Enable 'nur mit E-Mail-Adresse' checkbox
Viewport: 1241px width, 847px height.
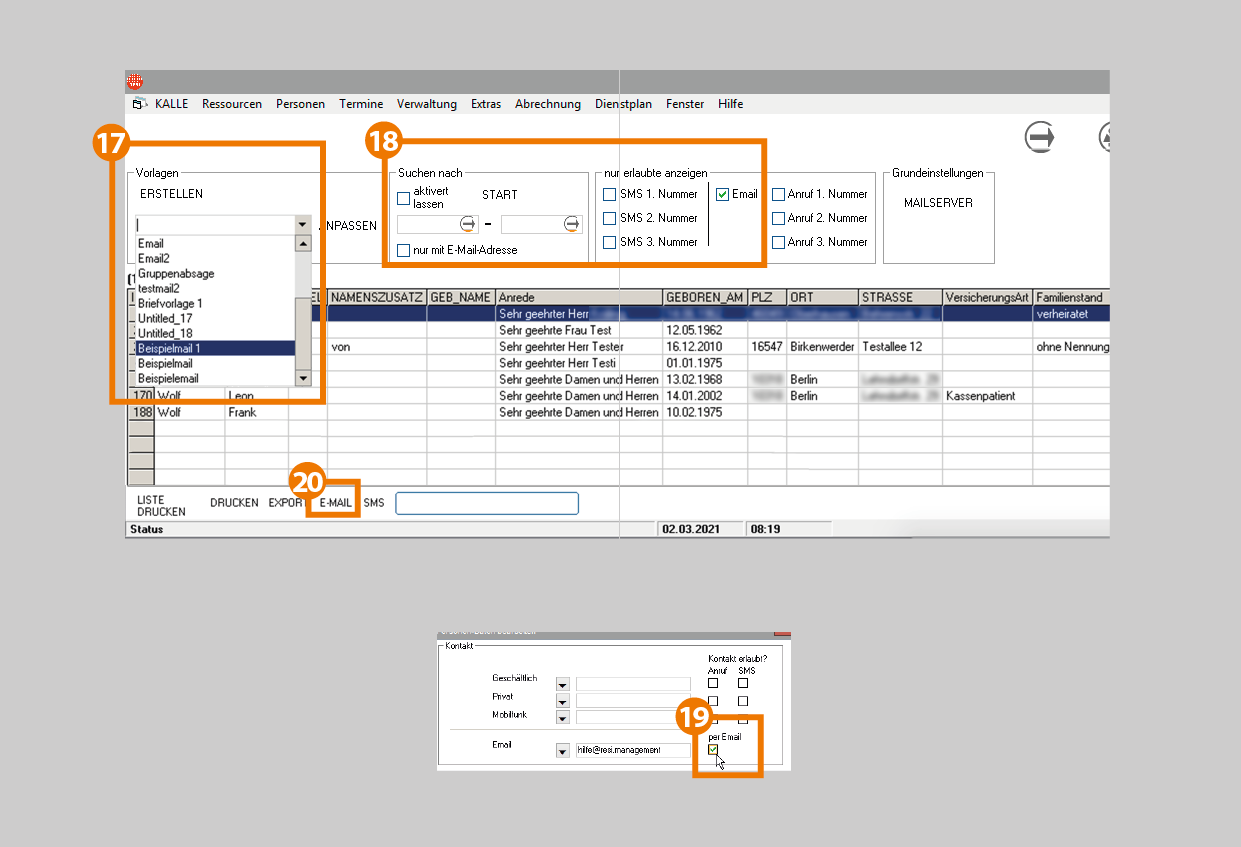(404, 250)
